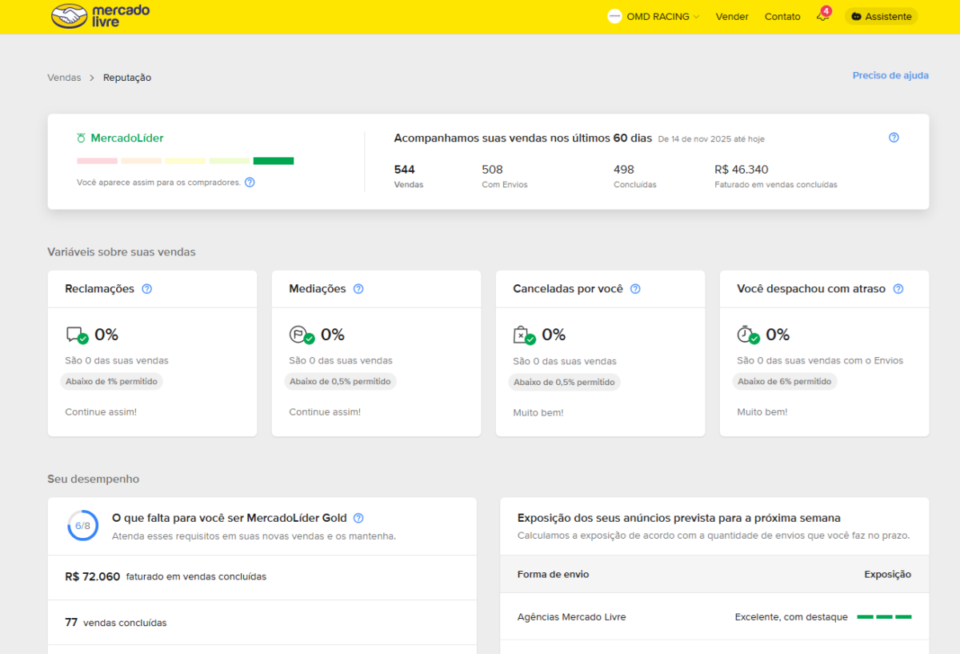Open the Assistente button
The width and height of the screenshot is (960, 654).
point(881,17)
